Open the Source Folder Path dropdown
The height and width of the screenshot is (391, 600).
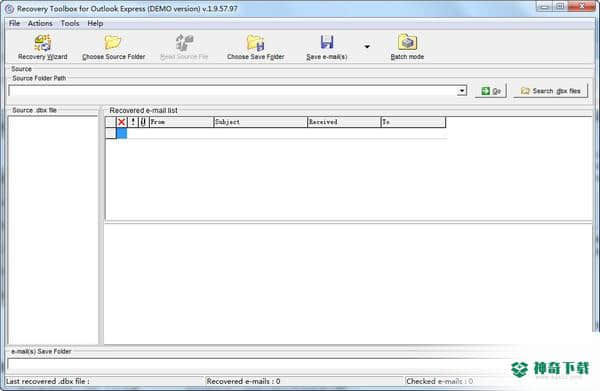462,91
